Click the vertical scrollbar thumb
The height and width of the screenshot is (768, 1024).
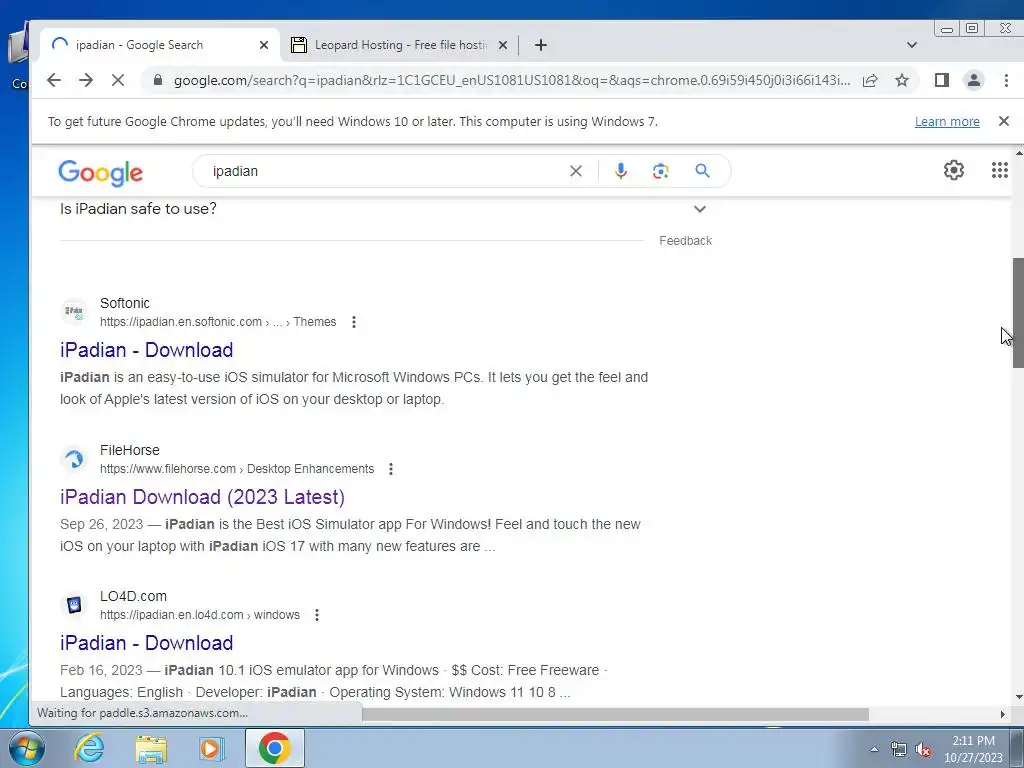pos(1018,313)
